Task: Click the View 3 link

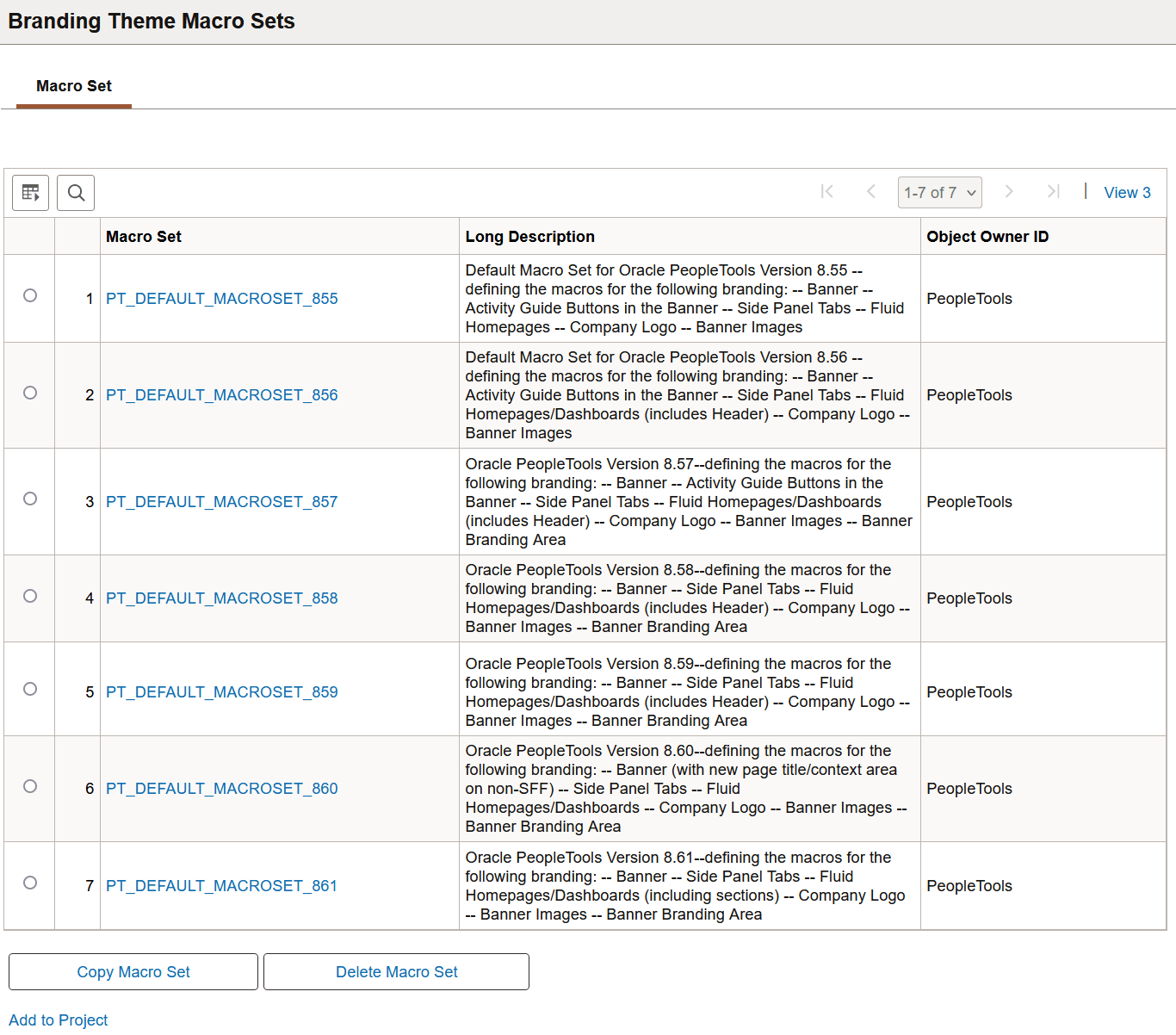Action: point(1127,193)
